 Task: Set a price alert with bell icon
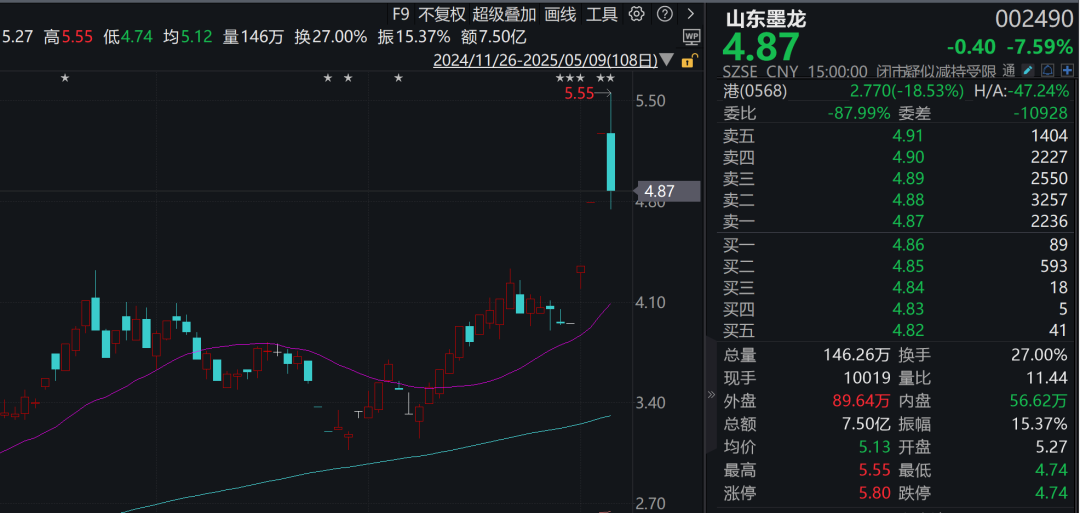point(1048,70)
